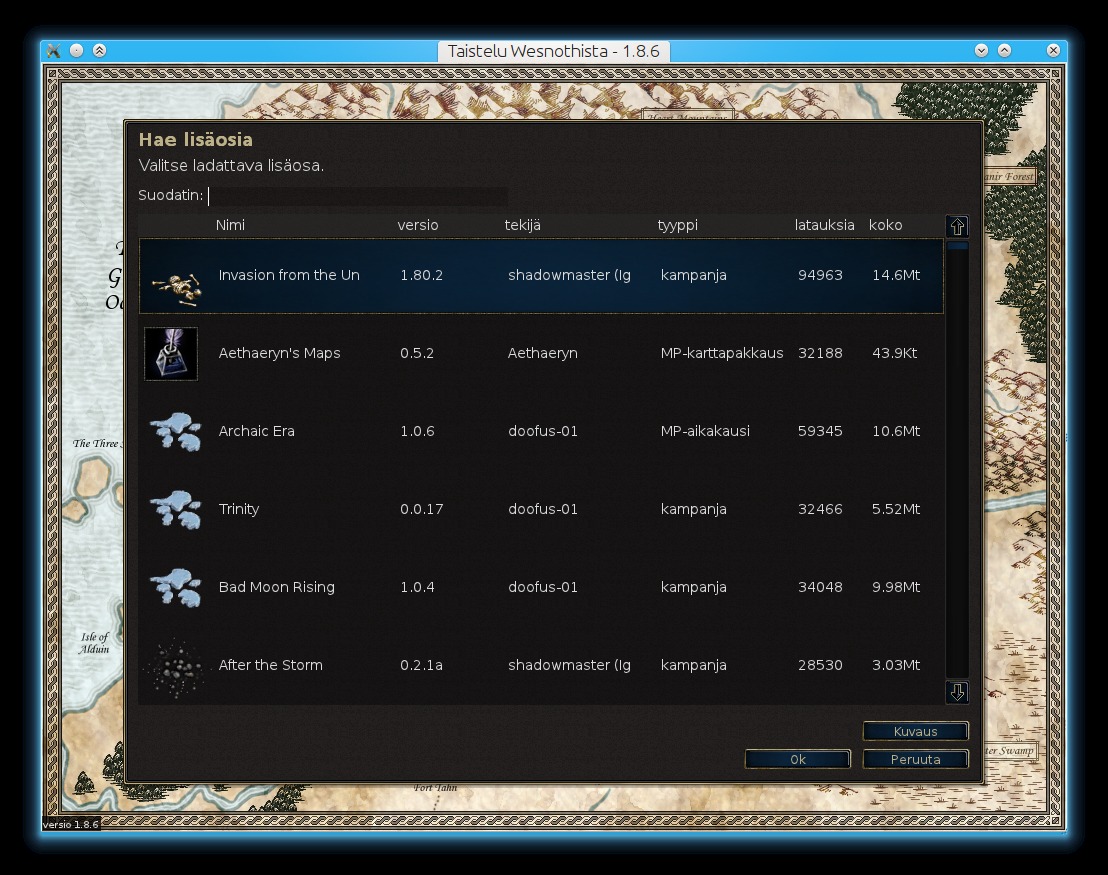Image resolution: width=1108 pixels, height=875 pixels.
Task: Click the double-chevron button on the title bar's left
Action: coord(100,50)
